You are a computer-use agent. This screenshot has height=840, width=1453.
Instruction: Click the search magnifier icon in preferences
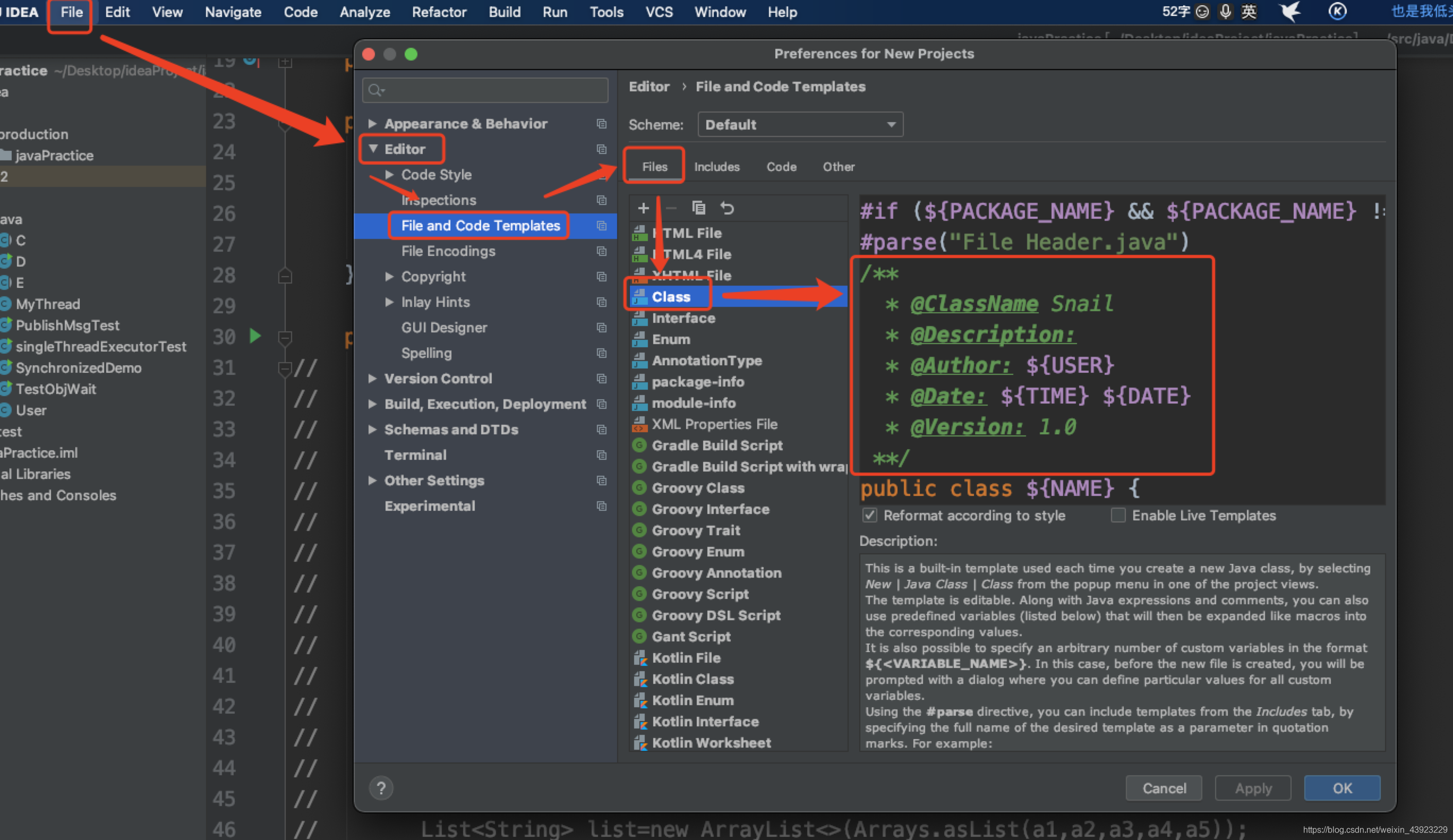coord(376,90)
